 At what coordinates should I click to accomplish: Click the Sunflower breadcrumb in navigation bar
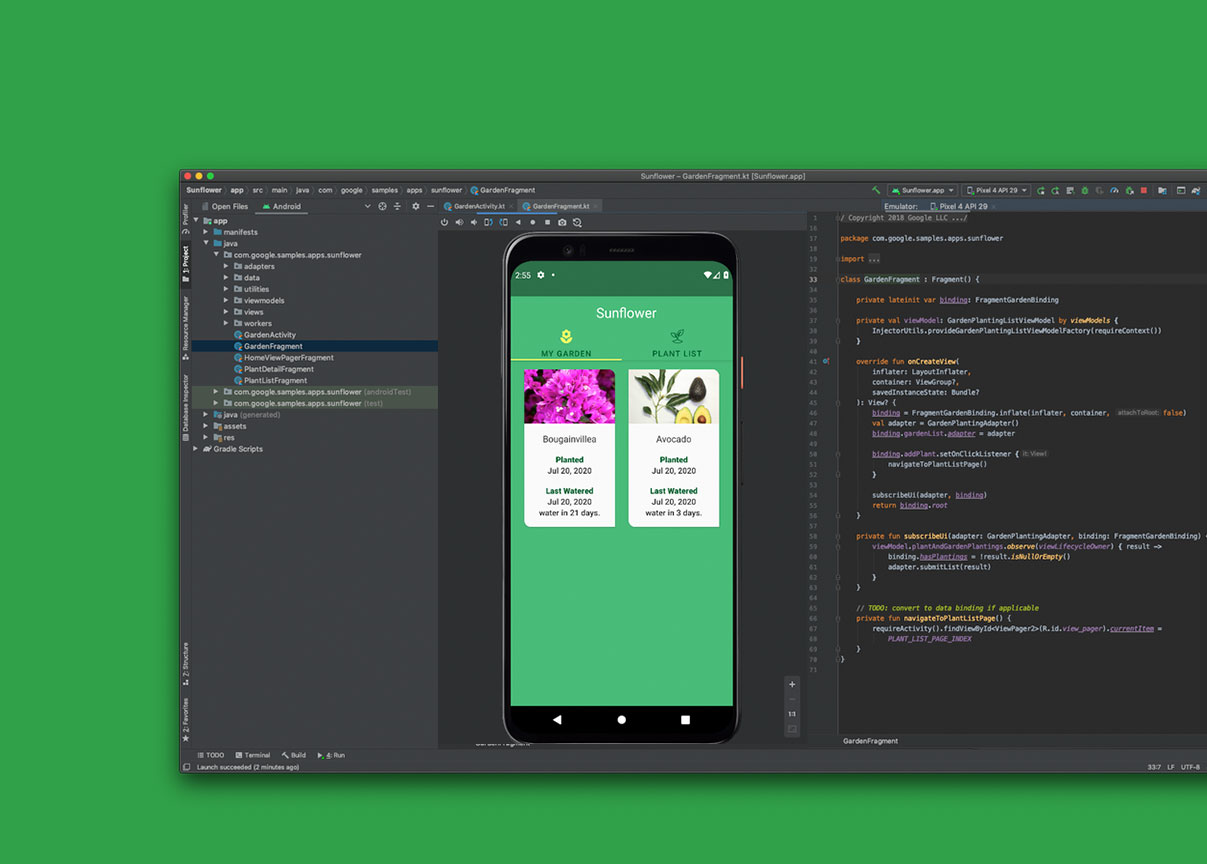click(204, 190)
